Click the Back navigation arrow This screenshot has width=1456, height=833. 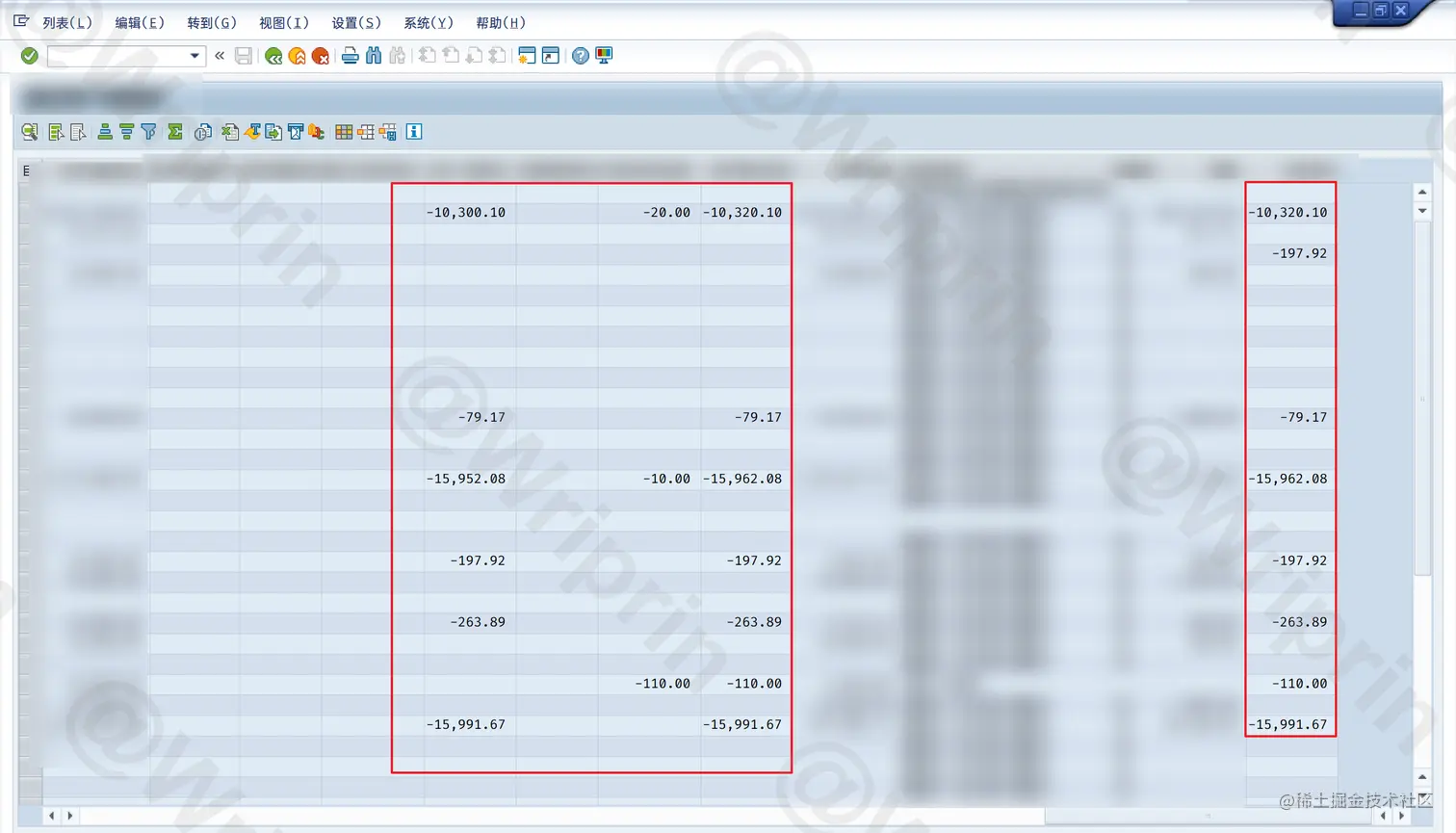(272, 55)
